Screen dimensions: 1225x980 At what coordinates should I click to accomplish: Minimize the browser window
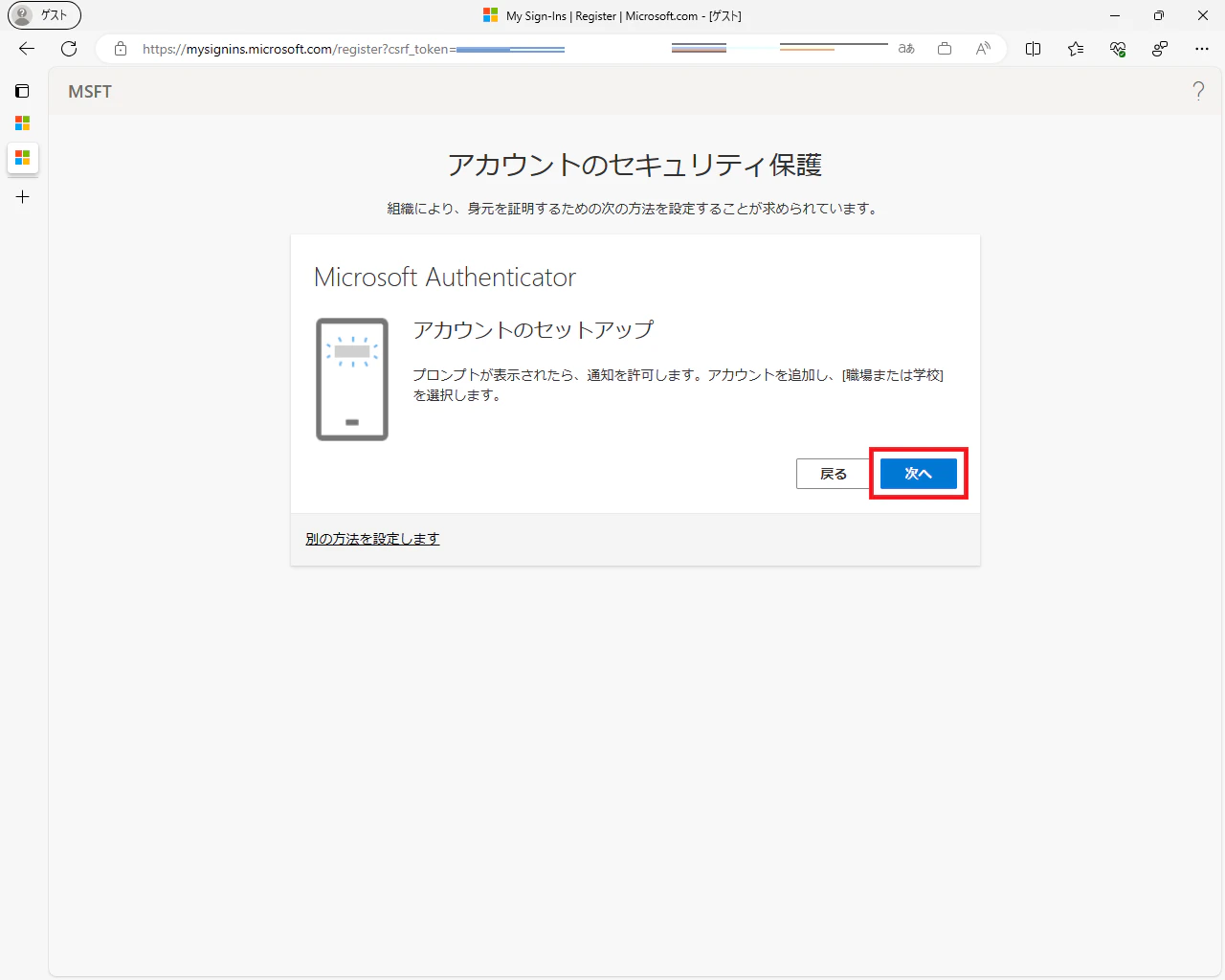pyautogui.click(x=1115, y=15)
